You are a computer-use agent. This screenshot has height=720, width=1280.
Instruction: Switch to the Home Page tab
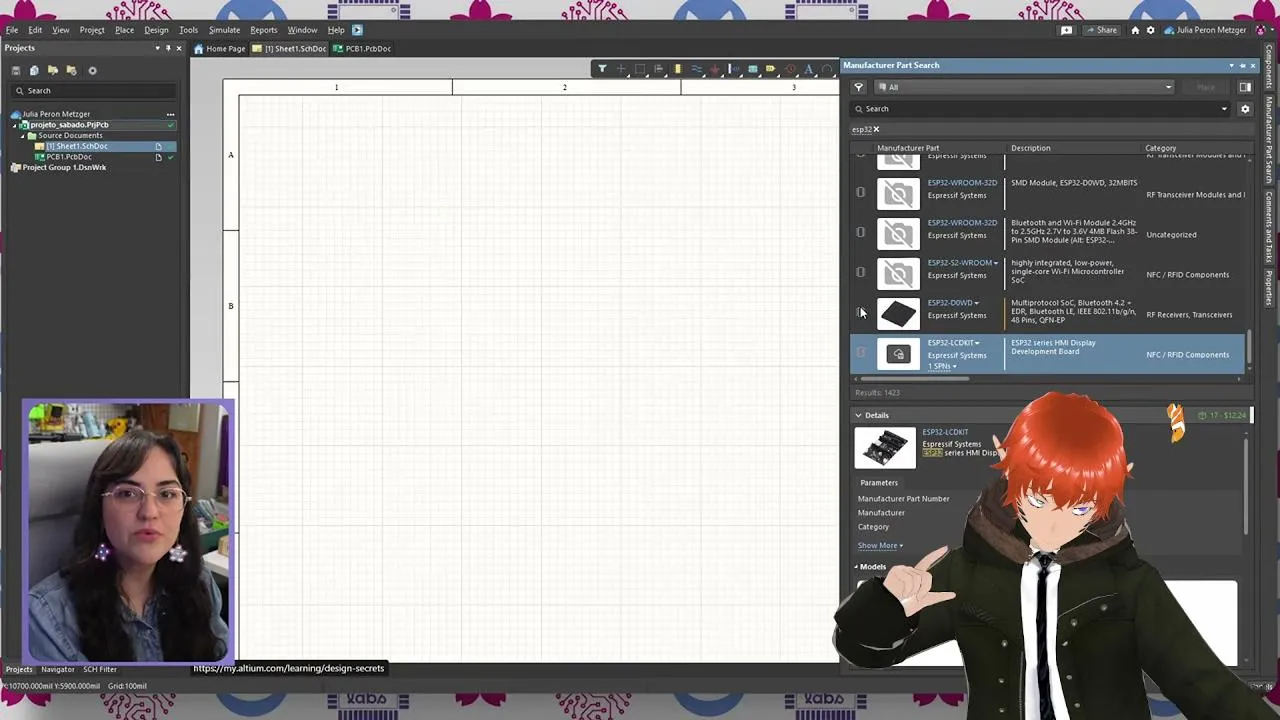(x=220, y=48)
